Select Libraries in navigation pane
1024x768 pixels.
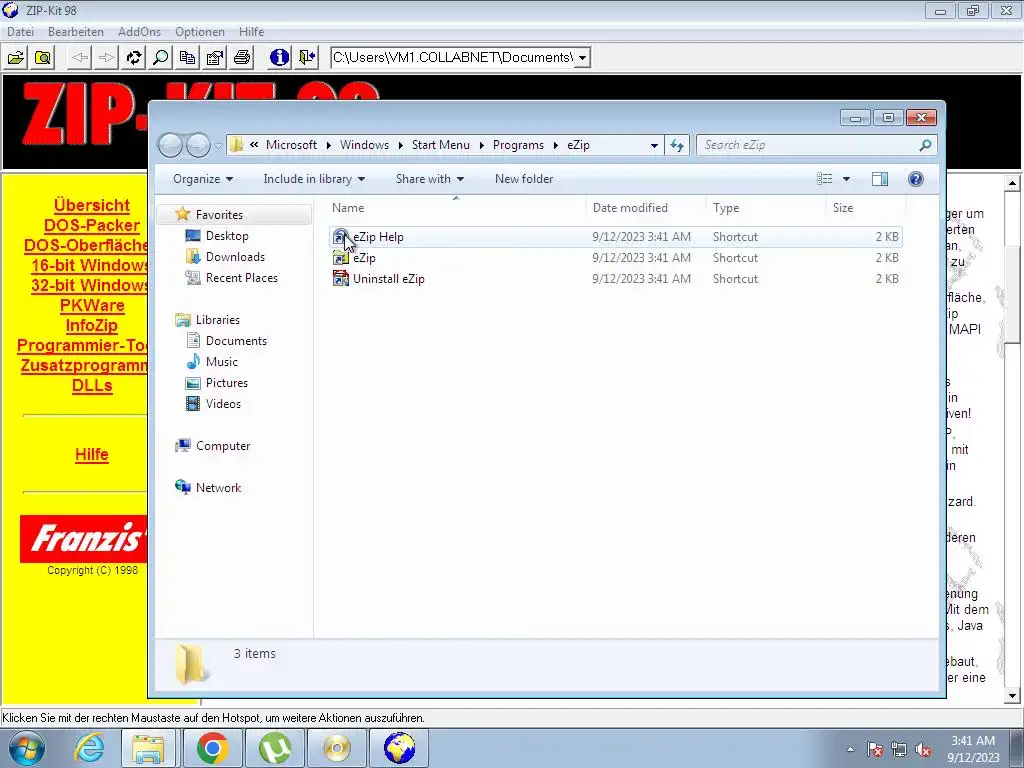coord(217,320)
